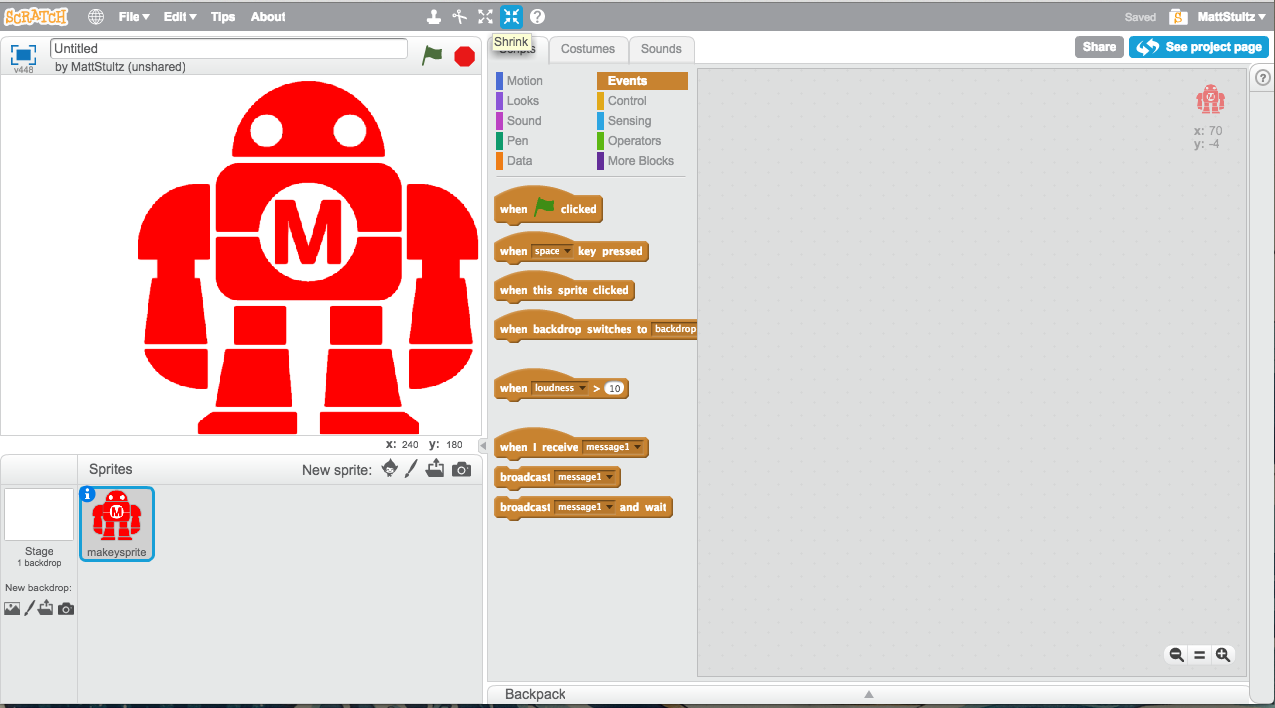Toggle full screen stage mode
This screenshot has height=708, width=1275.
(24, 55)
